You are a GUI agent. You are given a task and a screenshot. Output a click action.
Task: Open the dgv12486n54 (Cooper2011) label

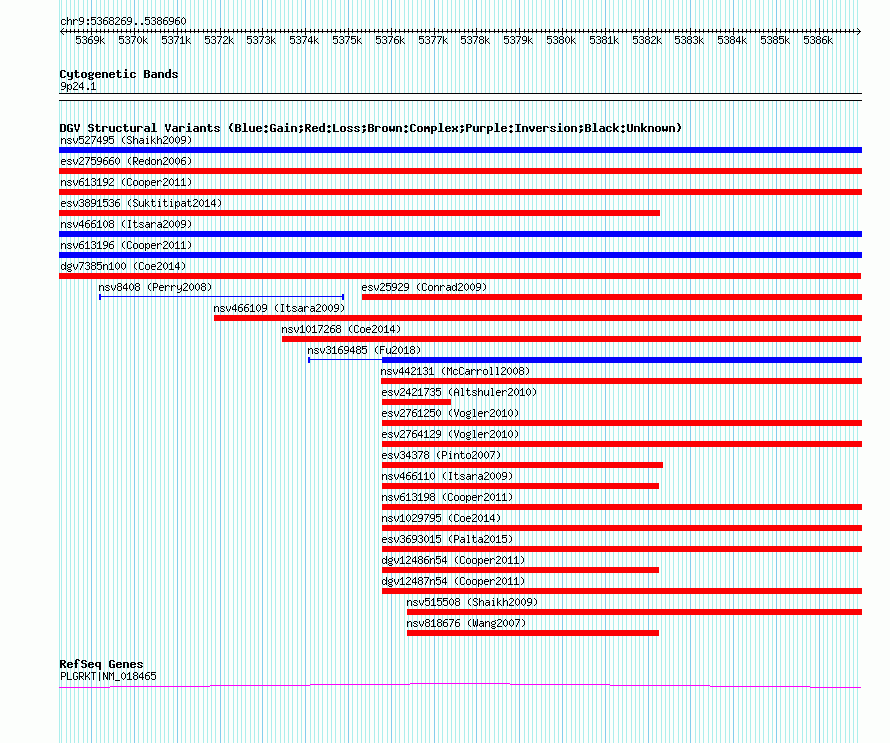(x=454, y=560)
